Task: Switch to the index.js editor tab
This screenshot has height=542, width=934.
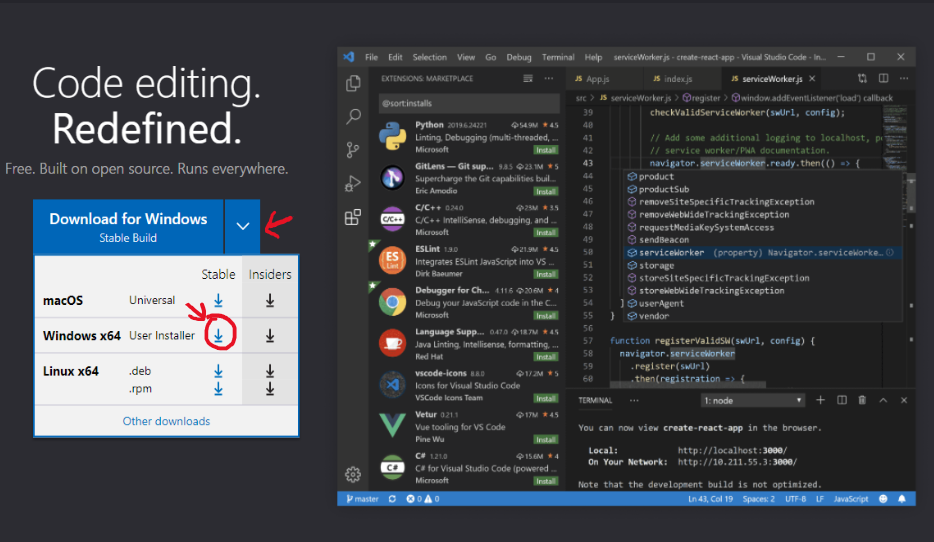Action: (x=678, y=79)
